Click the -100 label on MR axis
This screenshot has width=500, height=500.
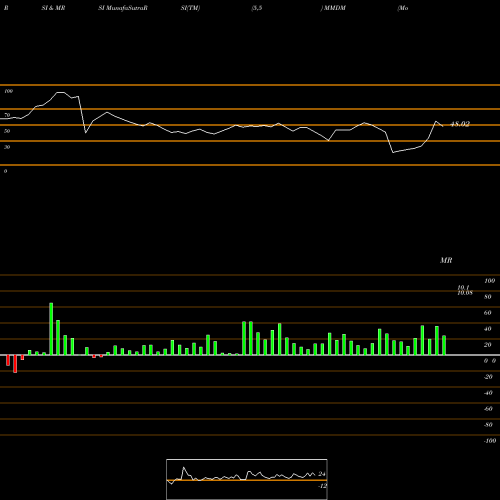(x=490, y=441)
